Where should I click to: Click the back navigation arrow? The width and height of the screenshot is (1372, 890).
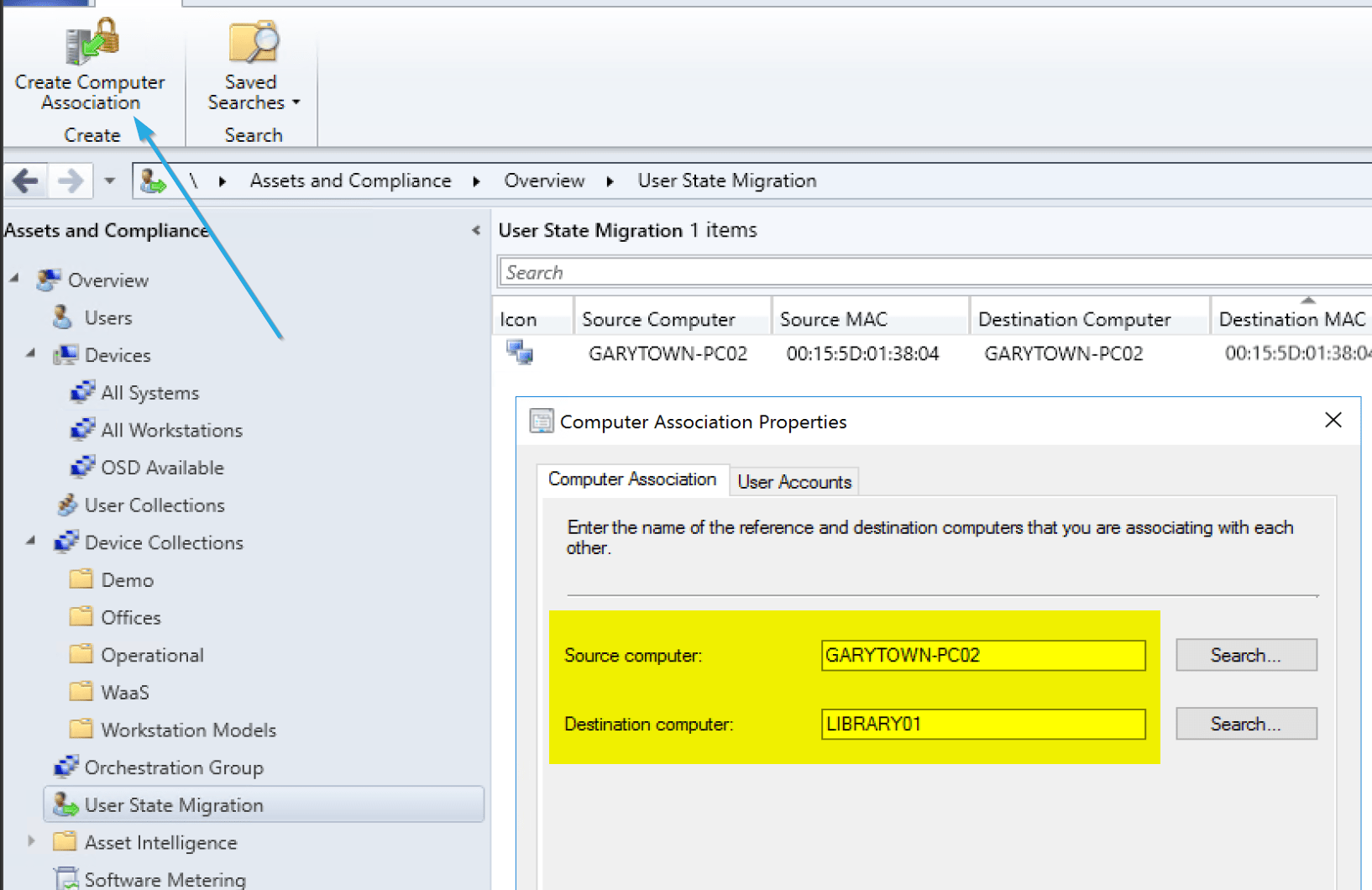pyautogui.click(x=25, y=181)
